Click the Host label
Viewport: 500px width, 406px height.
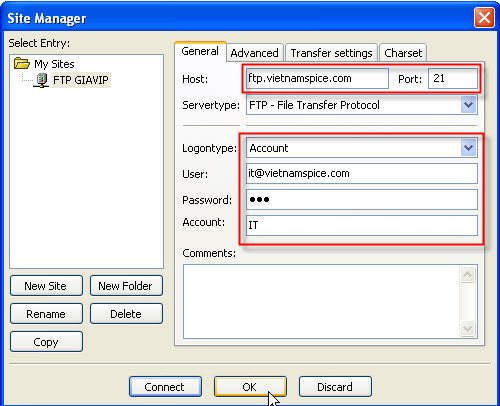pyautogui.click(x=195, y=79)
